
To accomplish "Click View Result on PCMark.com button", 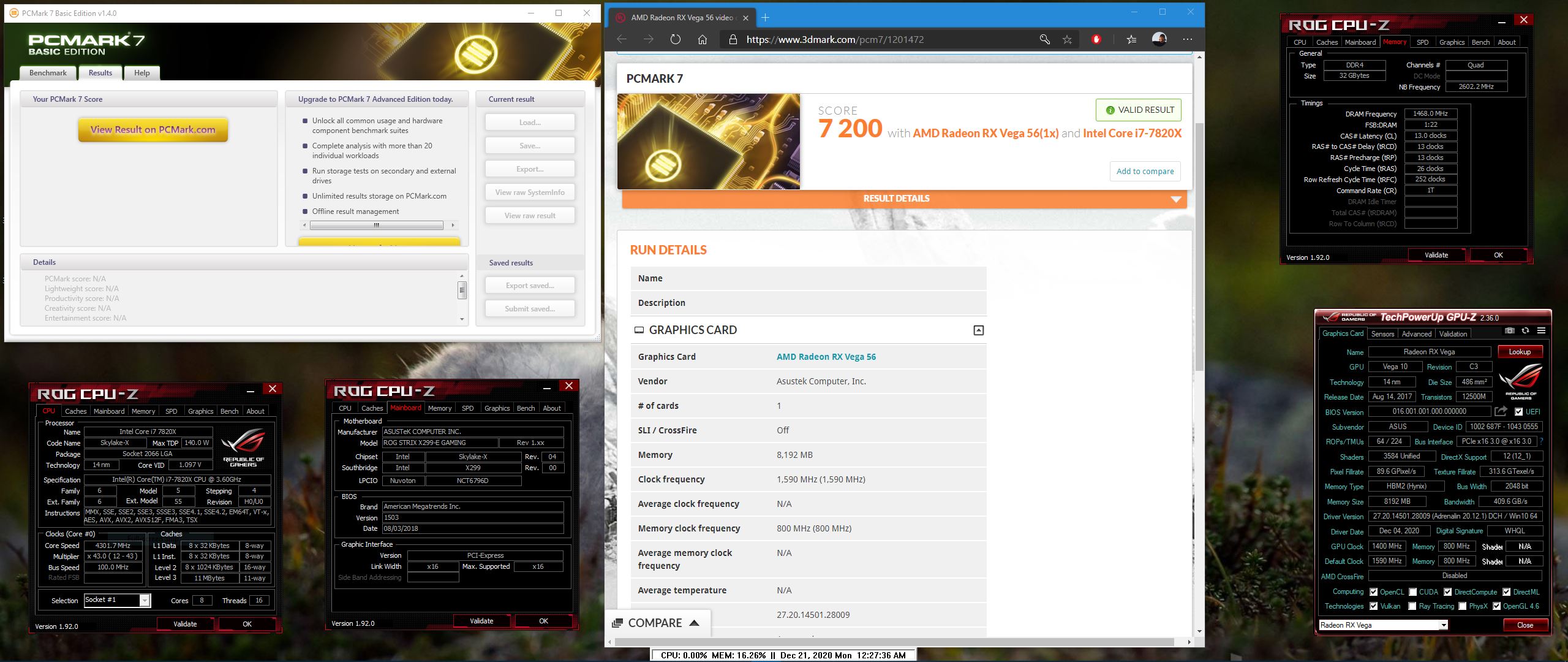I will point(153,129).
